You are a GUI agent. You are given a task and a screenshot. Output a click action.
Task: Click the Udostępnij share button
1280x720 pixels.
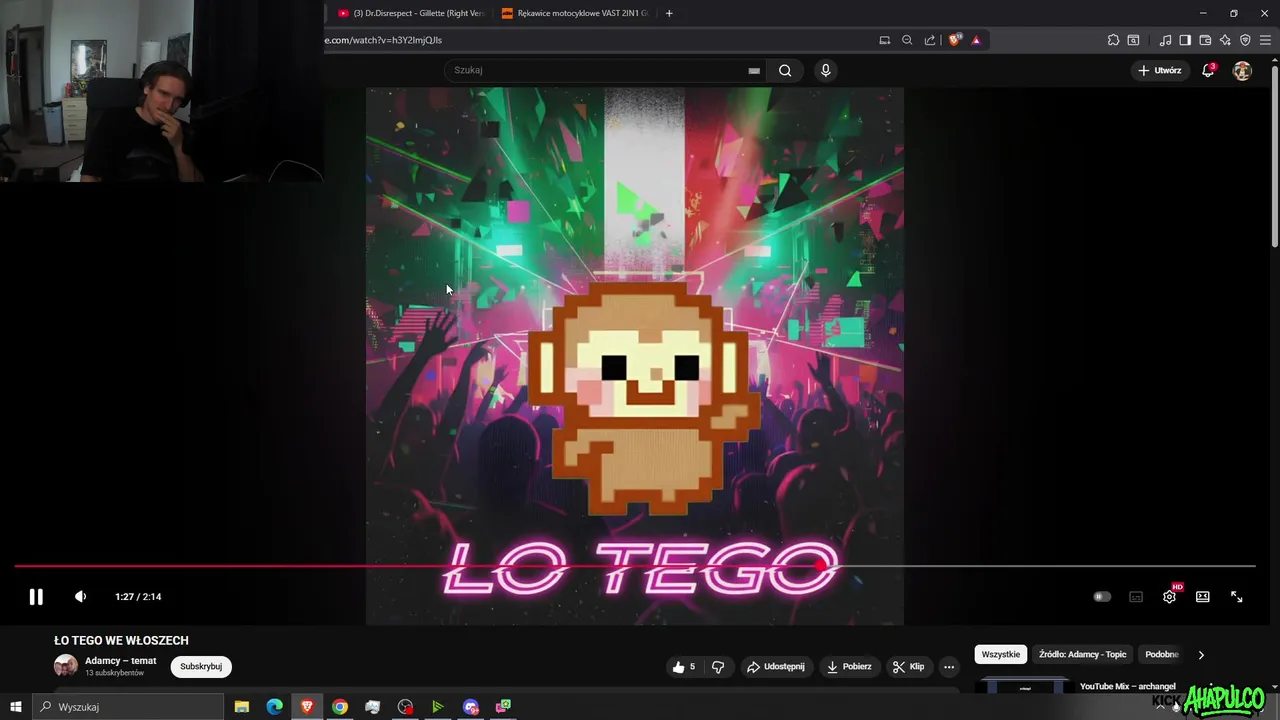click(775, 667)
